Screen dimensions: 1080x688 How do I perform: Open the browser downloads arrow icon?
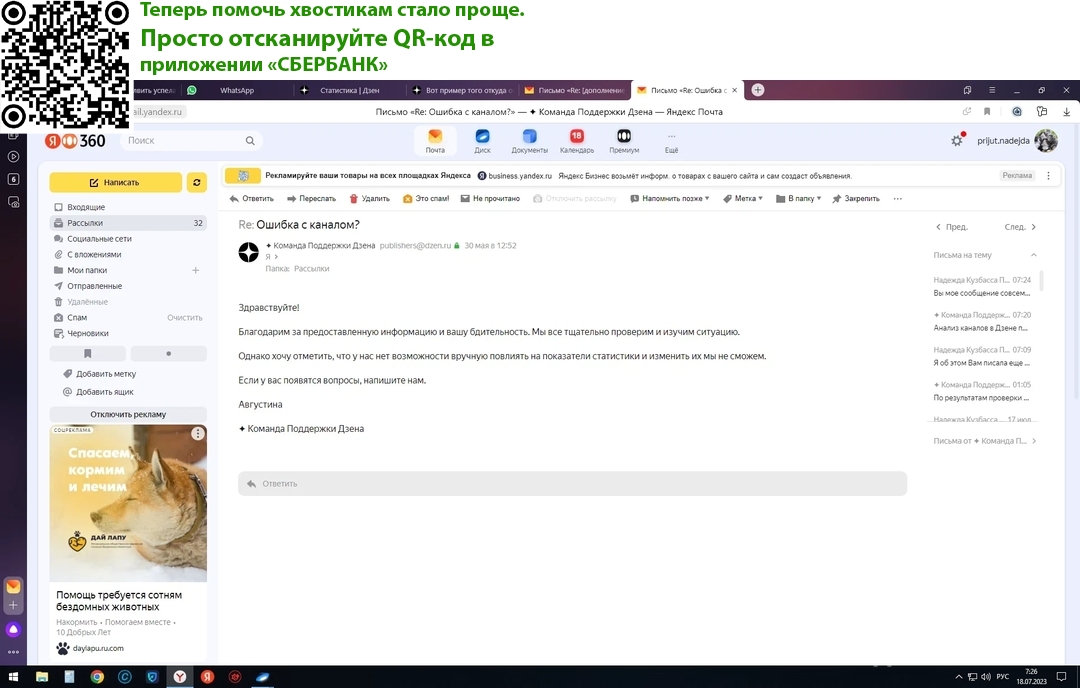coord(1066,112)
